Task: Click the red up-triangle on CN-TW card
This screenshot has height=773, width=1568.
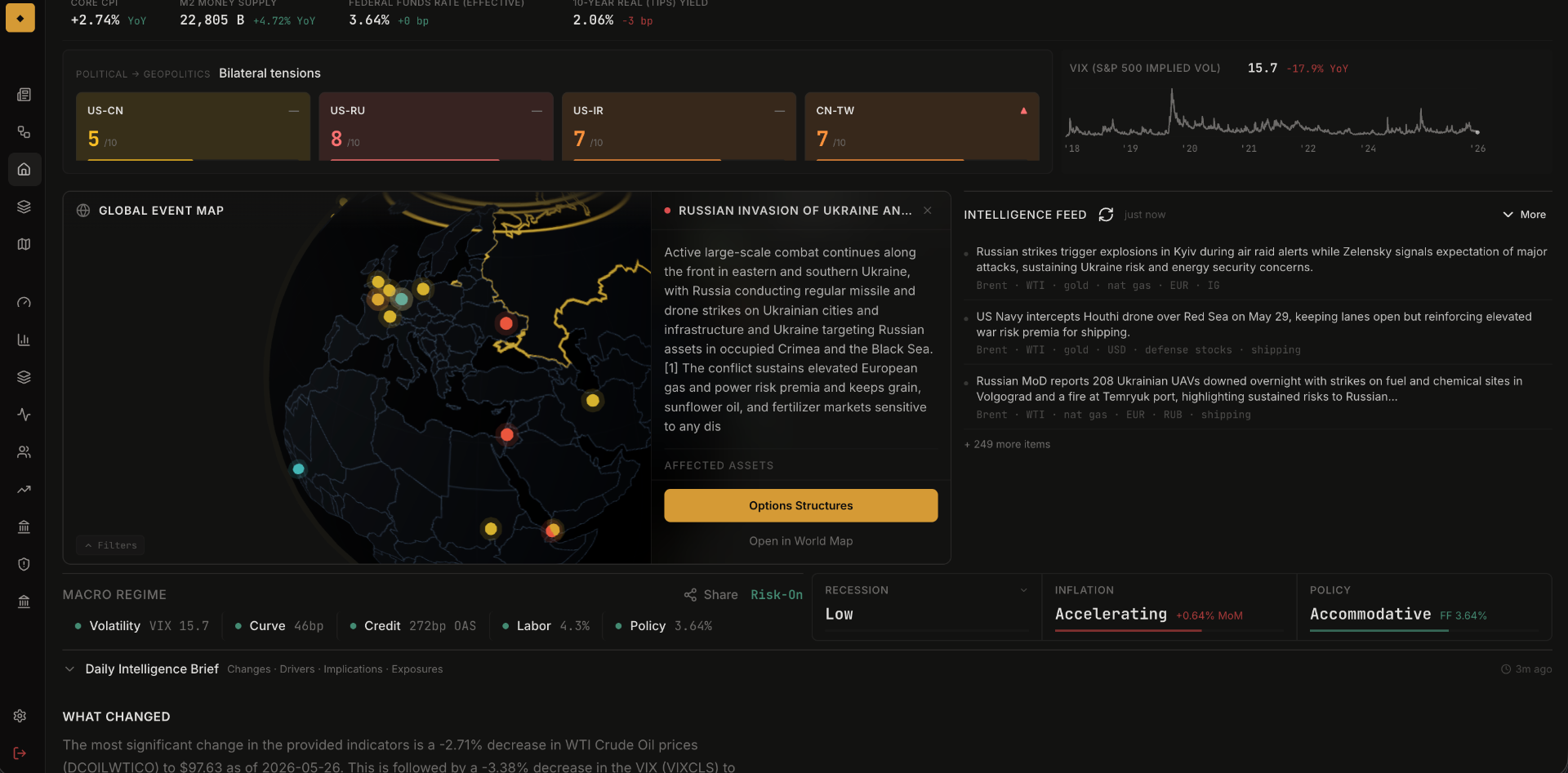Action: coord(1023,111)
